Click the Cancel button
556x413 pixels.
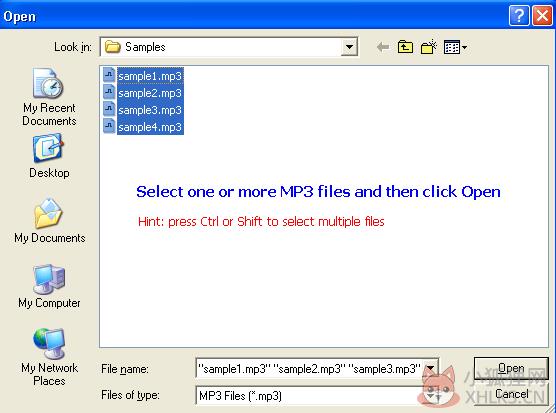click(x=511, y=394)
